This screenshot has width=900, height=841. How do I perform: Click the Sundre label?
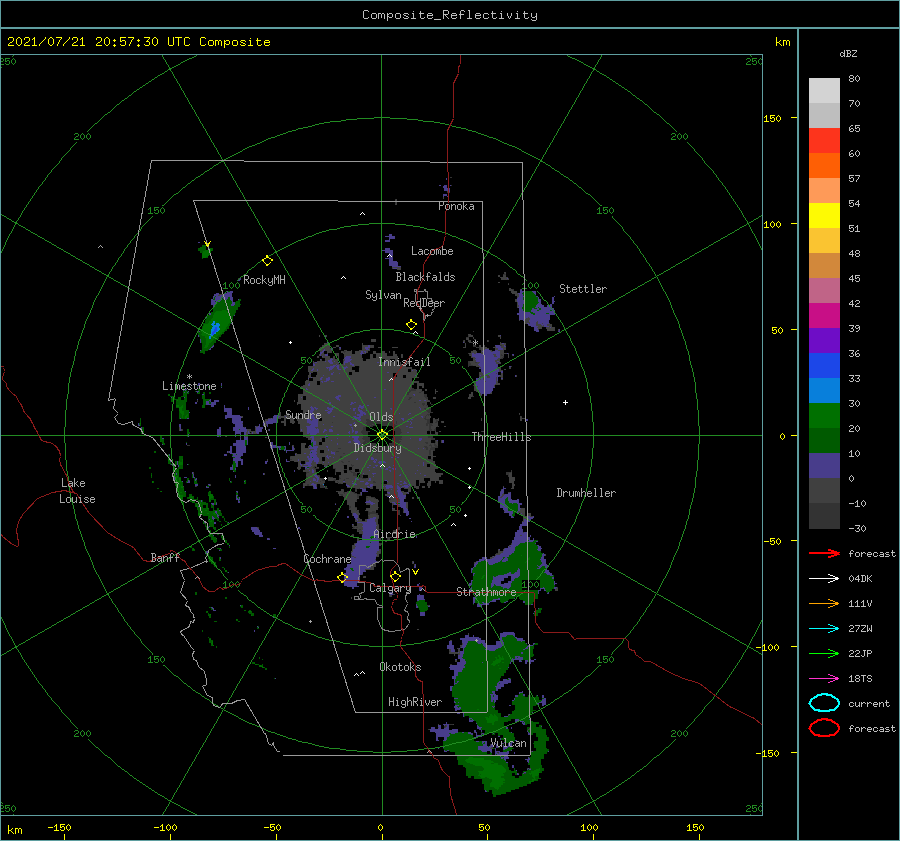tap(303, 414)
